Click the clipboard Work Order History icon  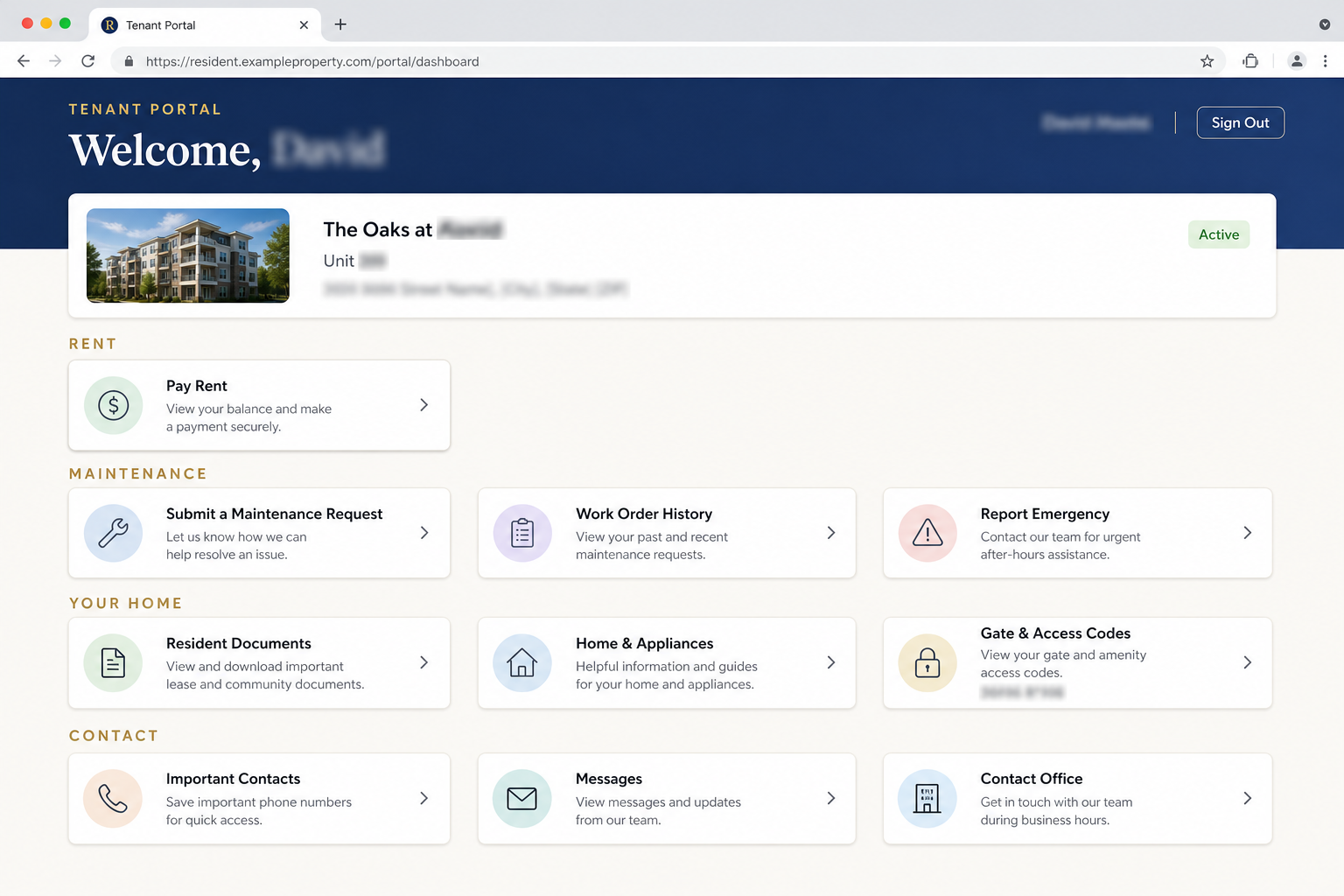522,533
